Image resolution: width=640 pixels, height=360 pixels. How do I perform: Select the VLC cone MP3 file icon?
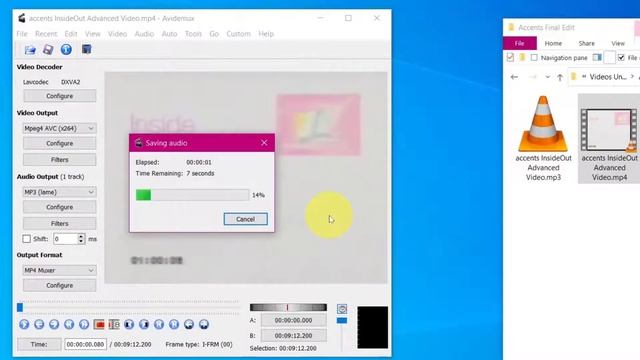coord(543,124)
